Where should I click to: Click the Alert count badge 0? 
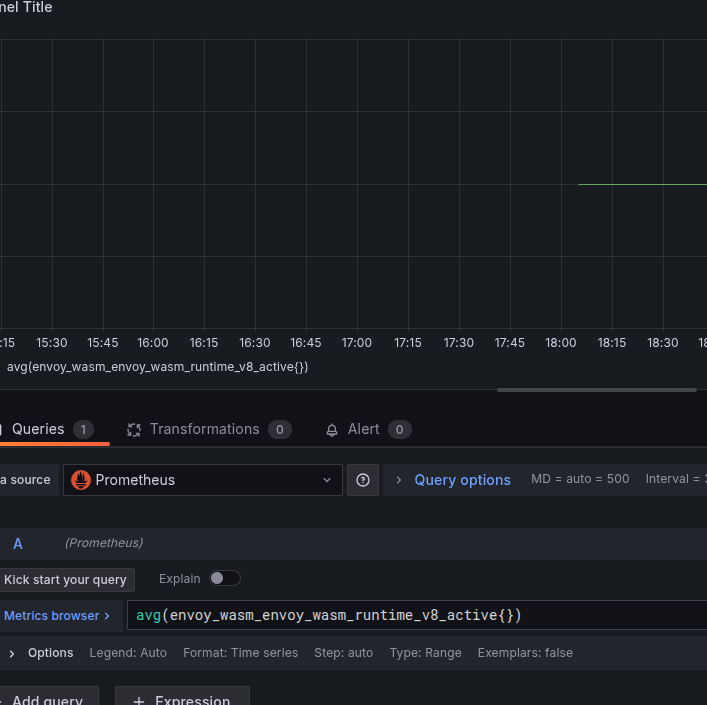pyautogui.click(x=399, y=430)
